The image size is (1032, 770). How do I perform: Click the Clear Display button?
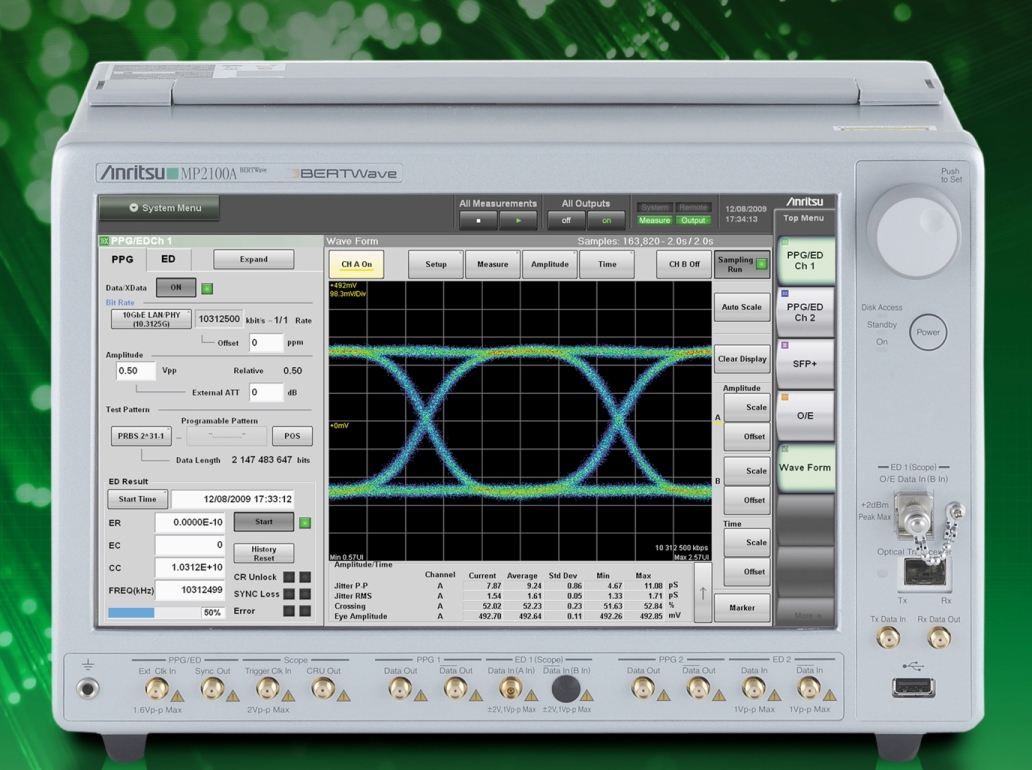pos(741,359)
